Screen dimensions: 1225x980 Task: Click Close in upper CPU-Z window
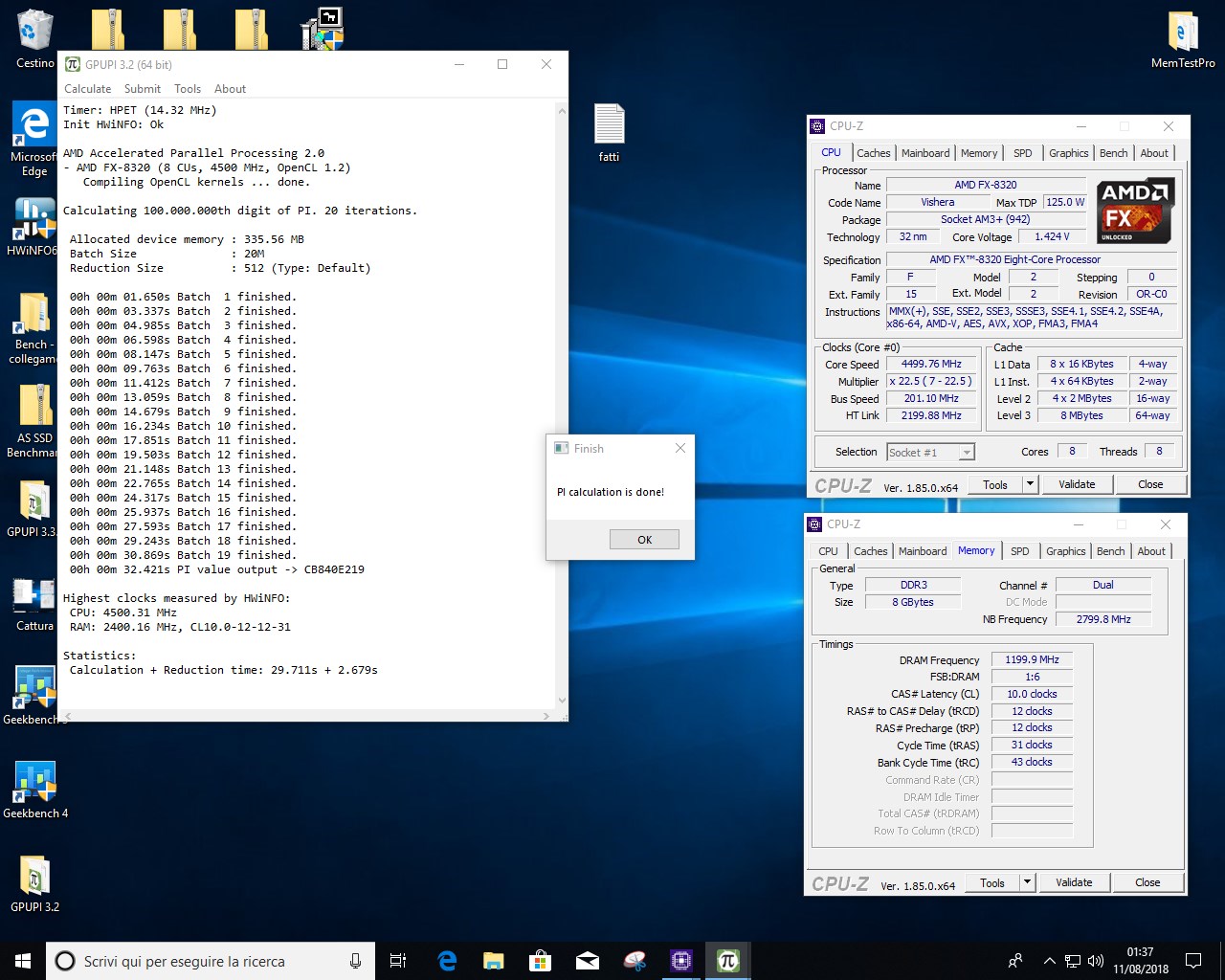(x=1150, y=484)
